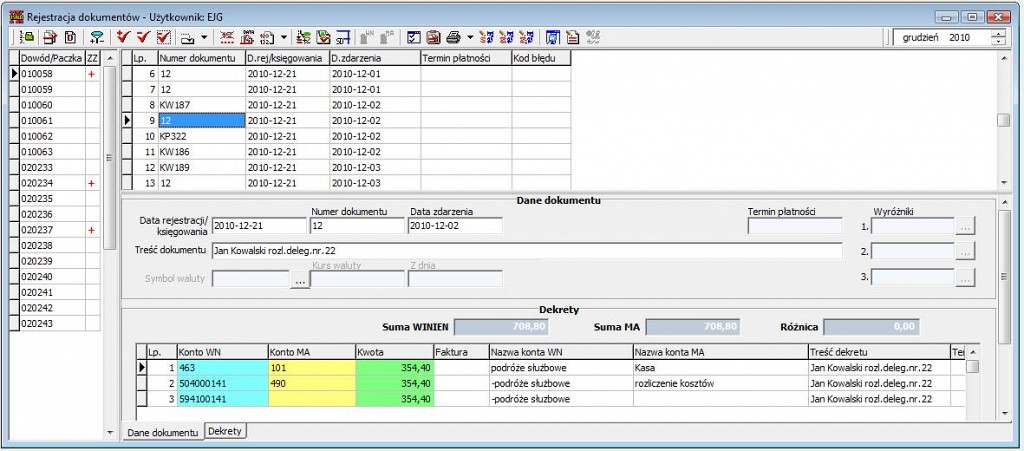The height and width of the screenshot is (451, 1024).
Task: Click Konto WN cell 504000141
Action: [x=222, y=383]
